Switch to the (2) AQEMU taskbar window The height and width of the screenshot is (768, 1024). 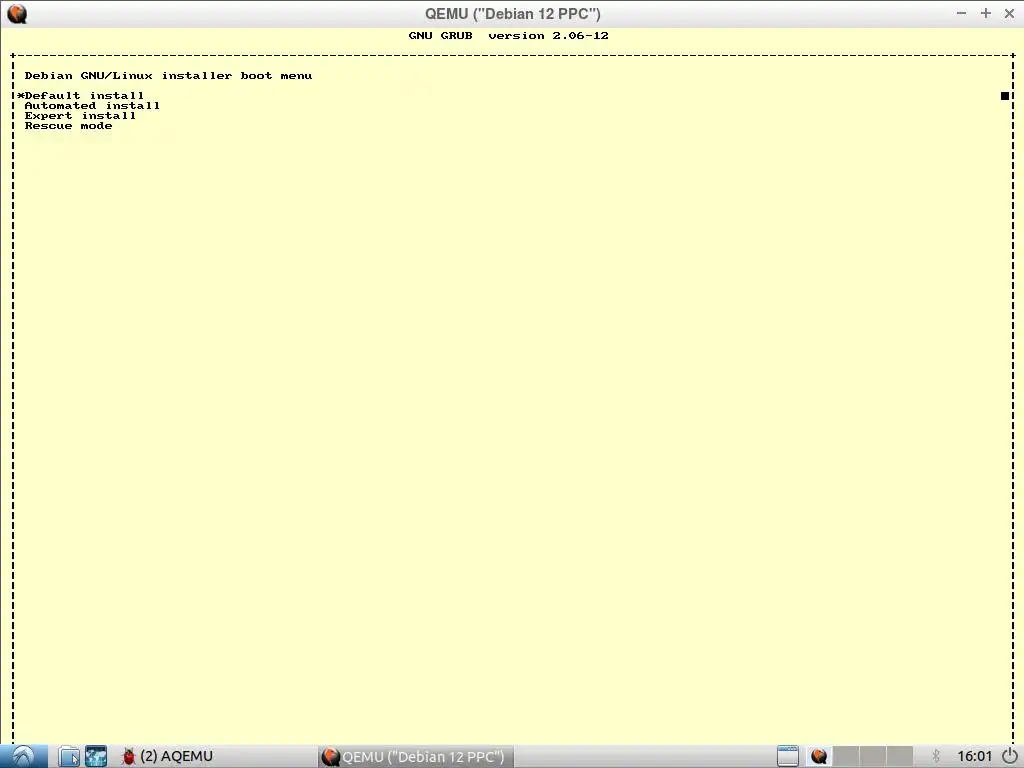point(167,756)
